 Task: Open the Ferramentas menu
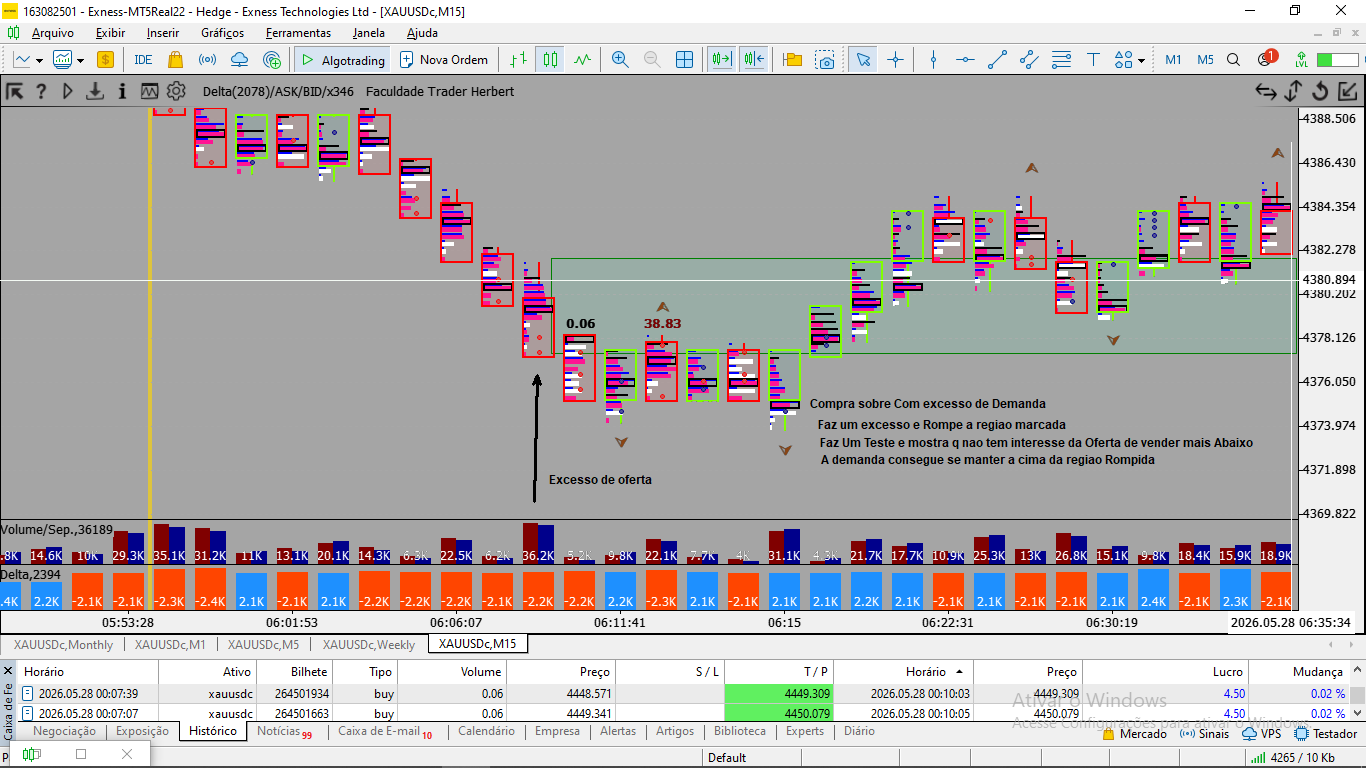[x=298, y=33]
